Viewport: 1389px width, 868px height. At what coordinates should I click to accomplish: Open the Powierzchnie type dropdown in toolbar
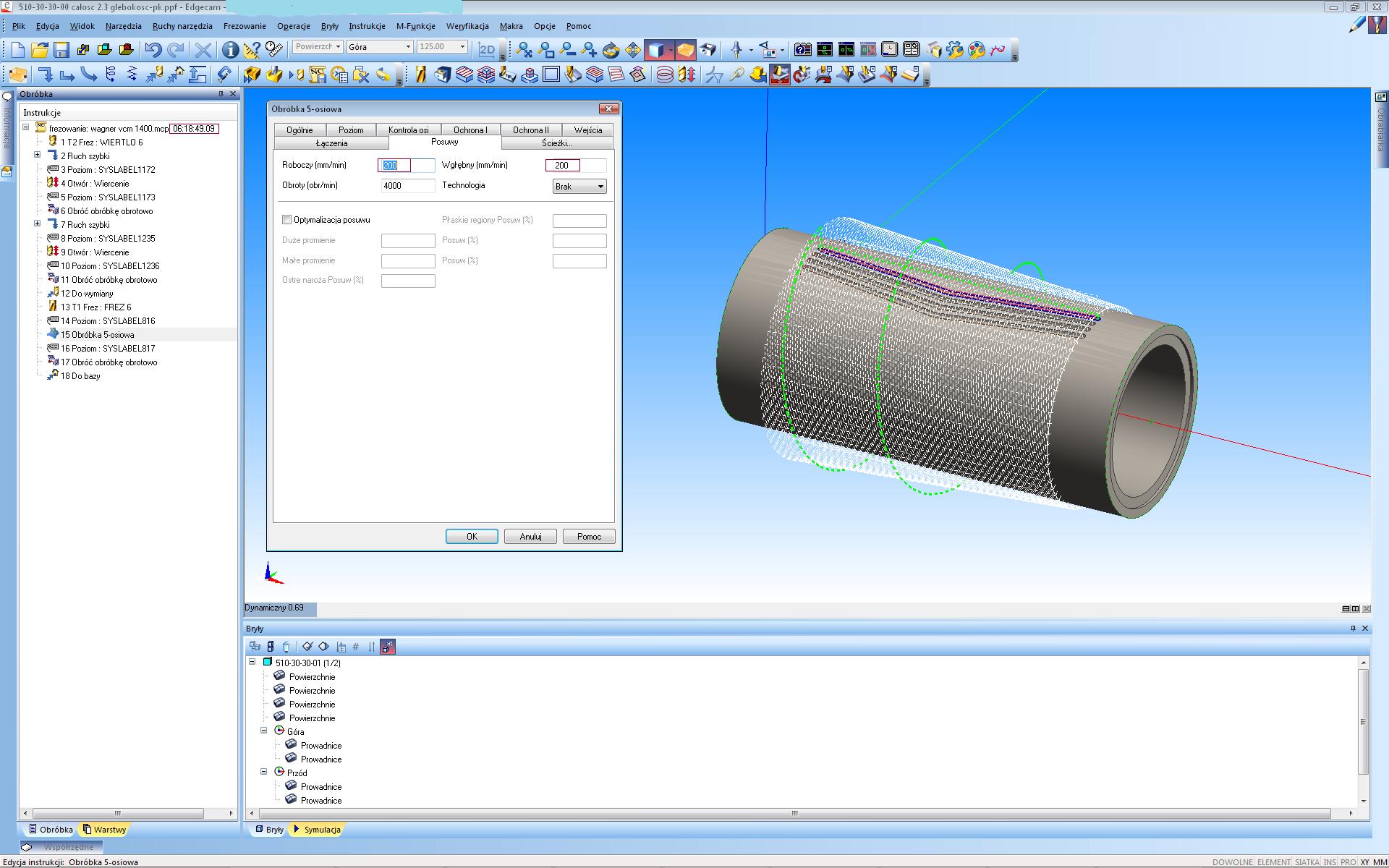[x=317, y=46]
